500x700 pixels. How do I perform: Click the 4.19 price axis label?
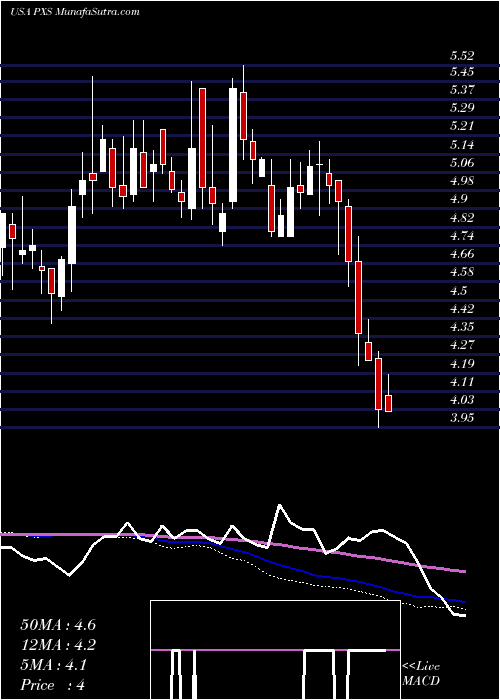coord(462,363)
